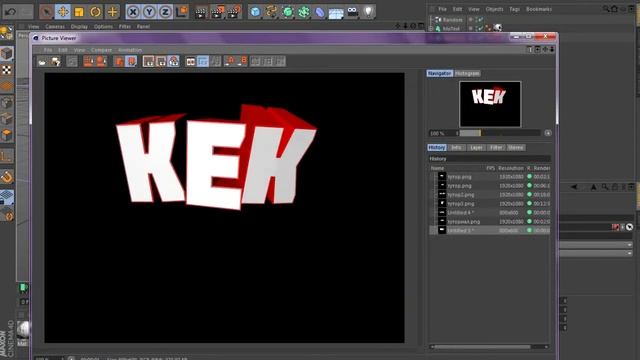Open Picture Viewer File menu

coord(48,50)
